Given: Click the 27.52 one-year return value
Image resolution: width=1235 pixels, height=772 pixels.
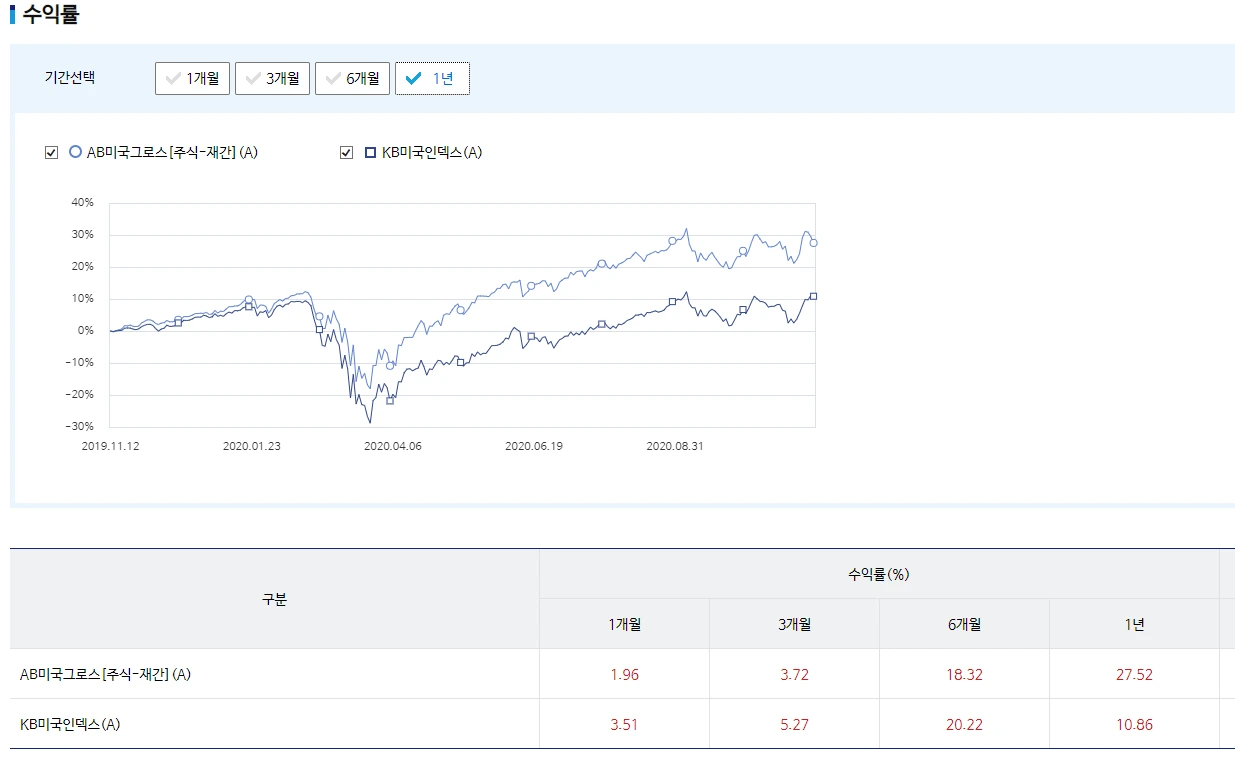Looking at the screenshot, I should click(x=1133, y=673).
